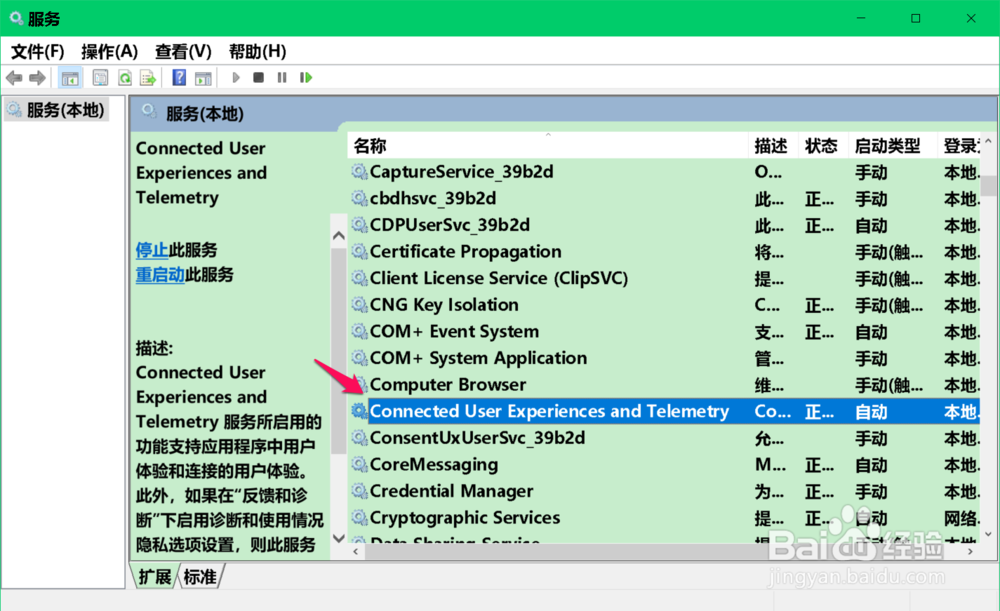Toggle the show/hide action pane icon
This screenshot has height=611, width=1000.
tap(203, 78)
